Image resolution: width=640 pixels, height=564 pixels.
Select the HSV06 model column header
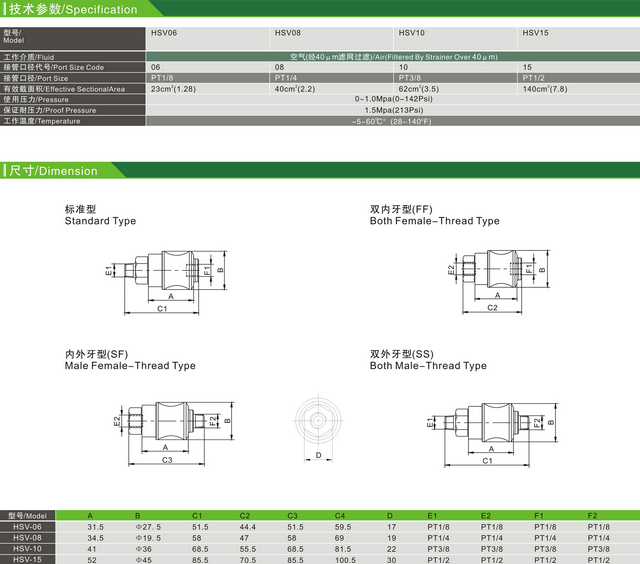click(166, 33)
